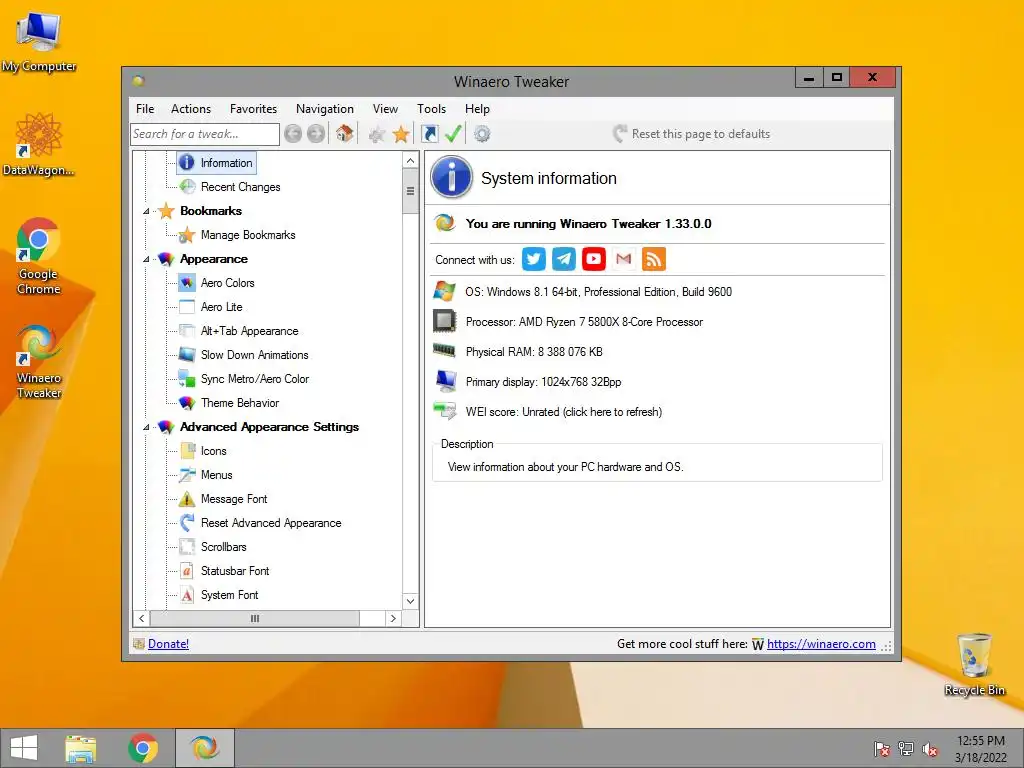Click the Sync Metro/Aero Color icon

[x=187, y=379]
